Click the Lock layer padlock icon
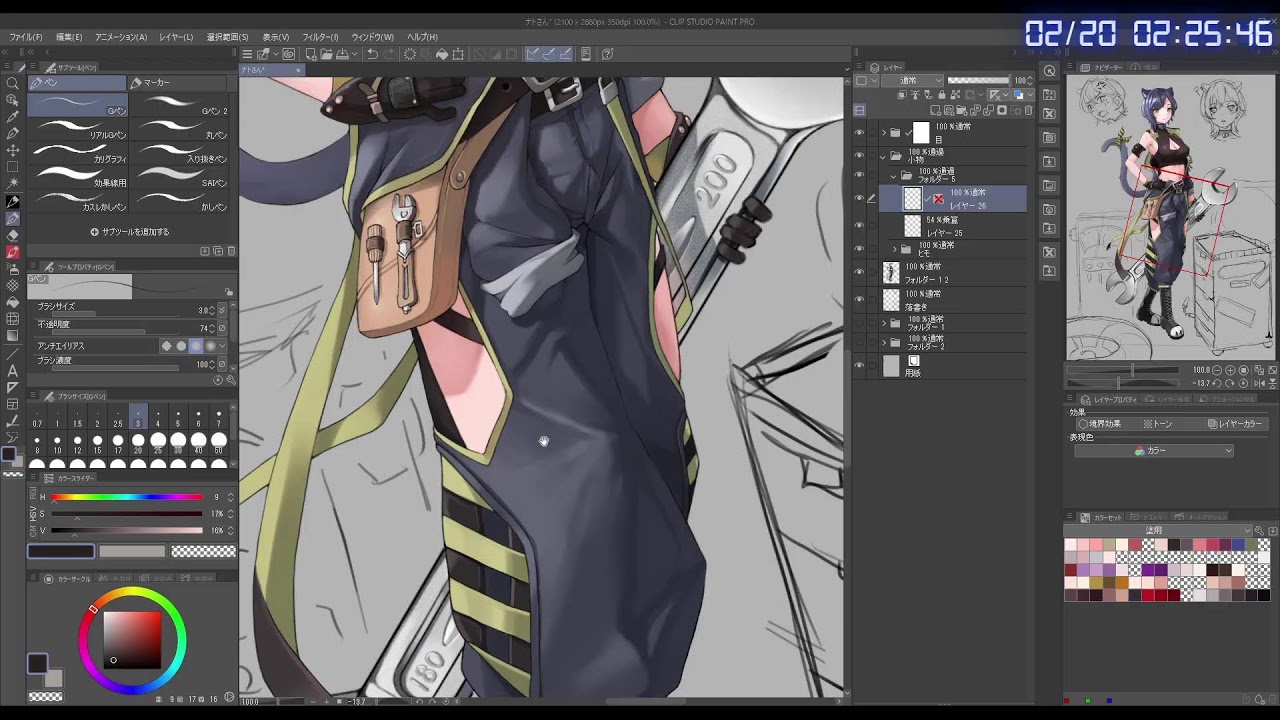 (x=942, y=95)
